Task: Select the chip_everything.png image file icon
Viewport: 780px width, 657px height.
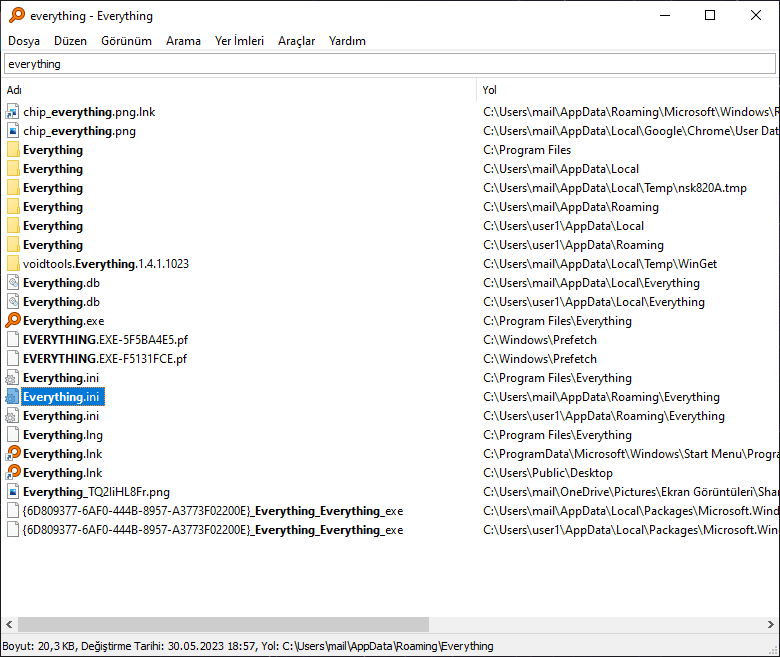Action: 13,131
